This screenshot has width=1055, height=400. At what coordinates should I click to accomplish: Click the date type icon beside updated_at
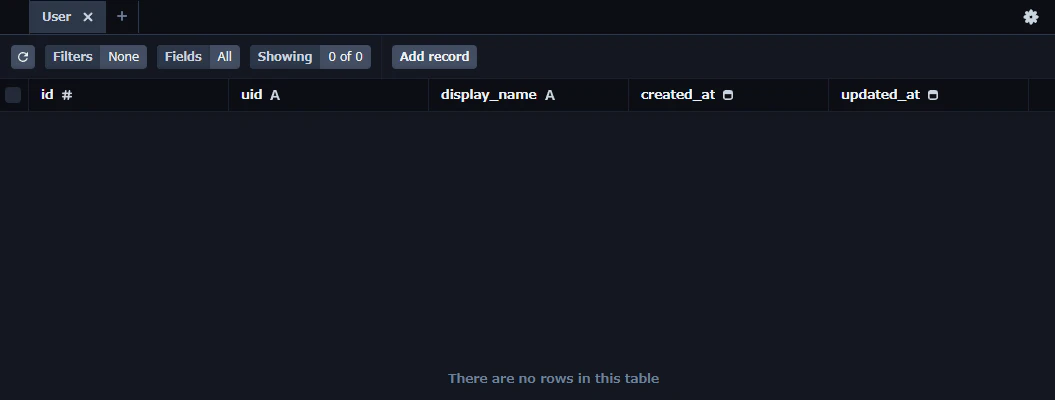[x=933, y=95]
